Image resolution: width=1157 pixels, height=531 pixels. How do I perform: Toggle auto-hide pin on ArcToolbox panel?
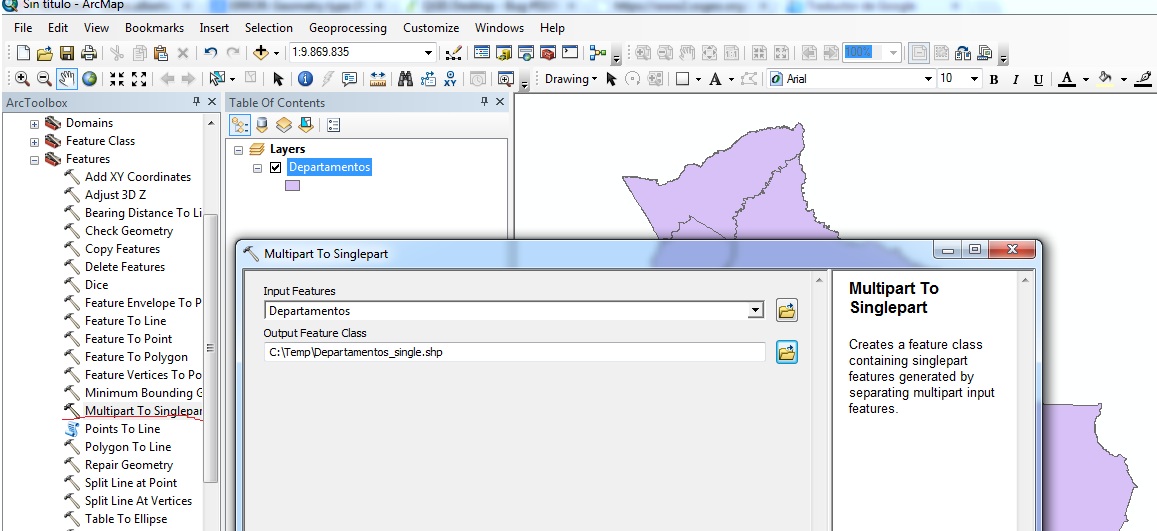coord(196,102)
